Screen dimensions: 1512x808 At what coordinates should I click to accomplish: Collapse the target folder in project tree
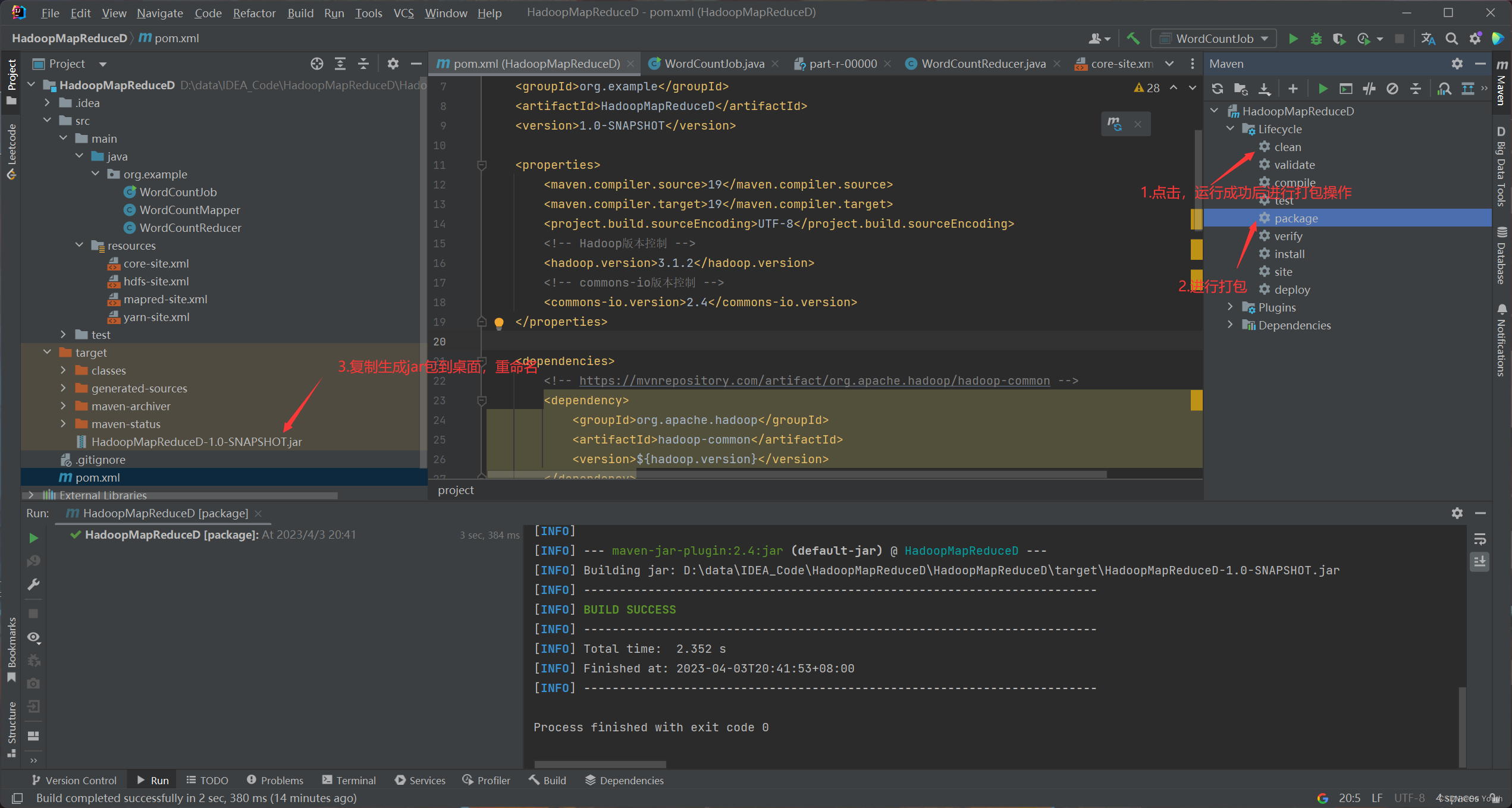click(x=47, y=353)
